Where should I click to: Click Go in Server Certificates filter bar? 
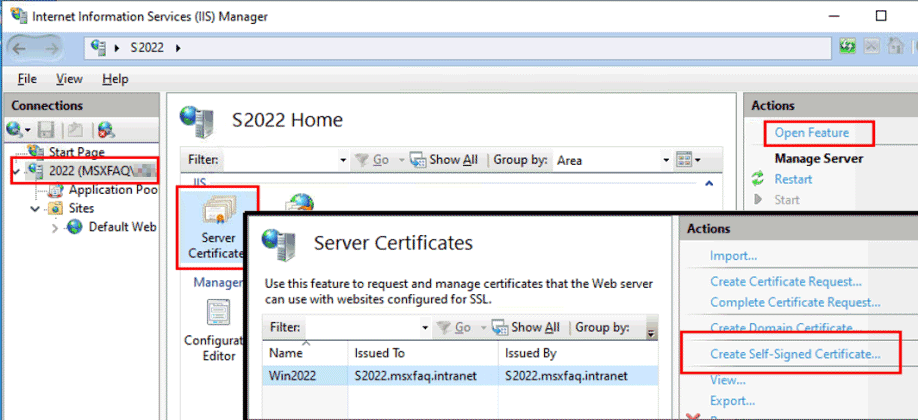[454, 327]
